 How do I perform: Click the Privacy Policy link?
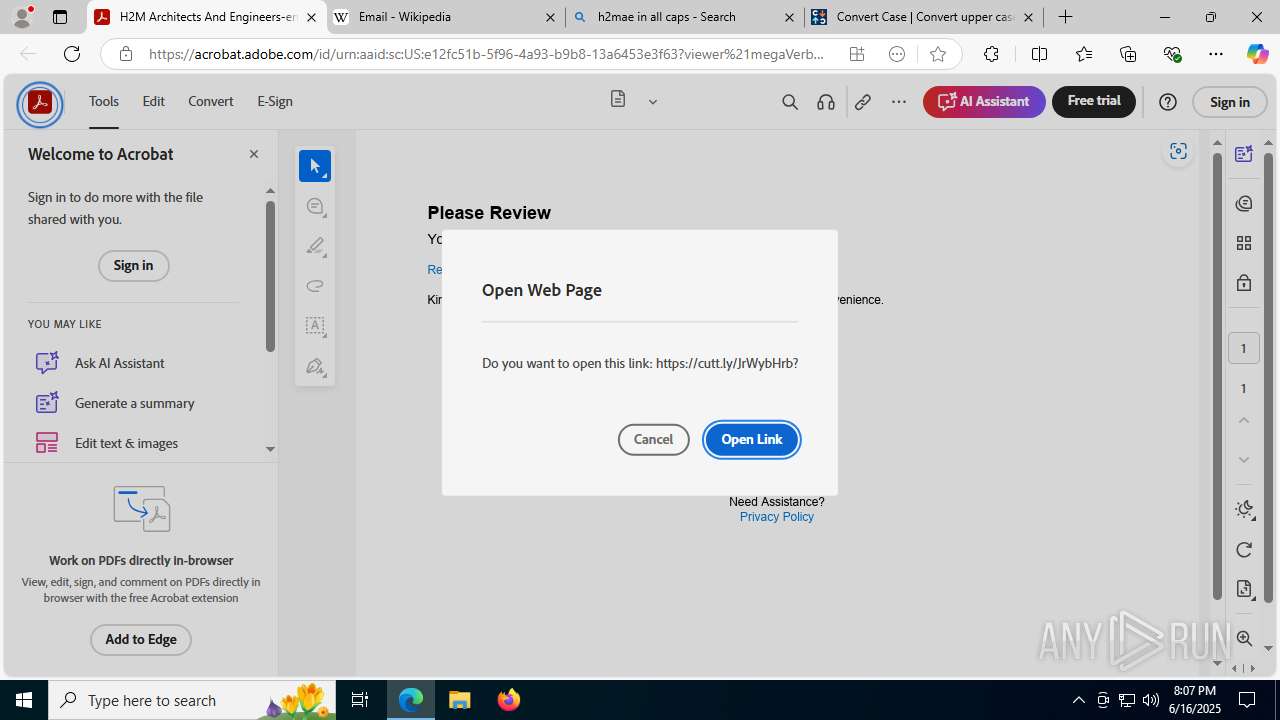pyautogui.click(x=777, y=517)
